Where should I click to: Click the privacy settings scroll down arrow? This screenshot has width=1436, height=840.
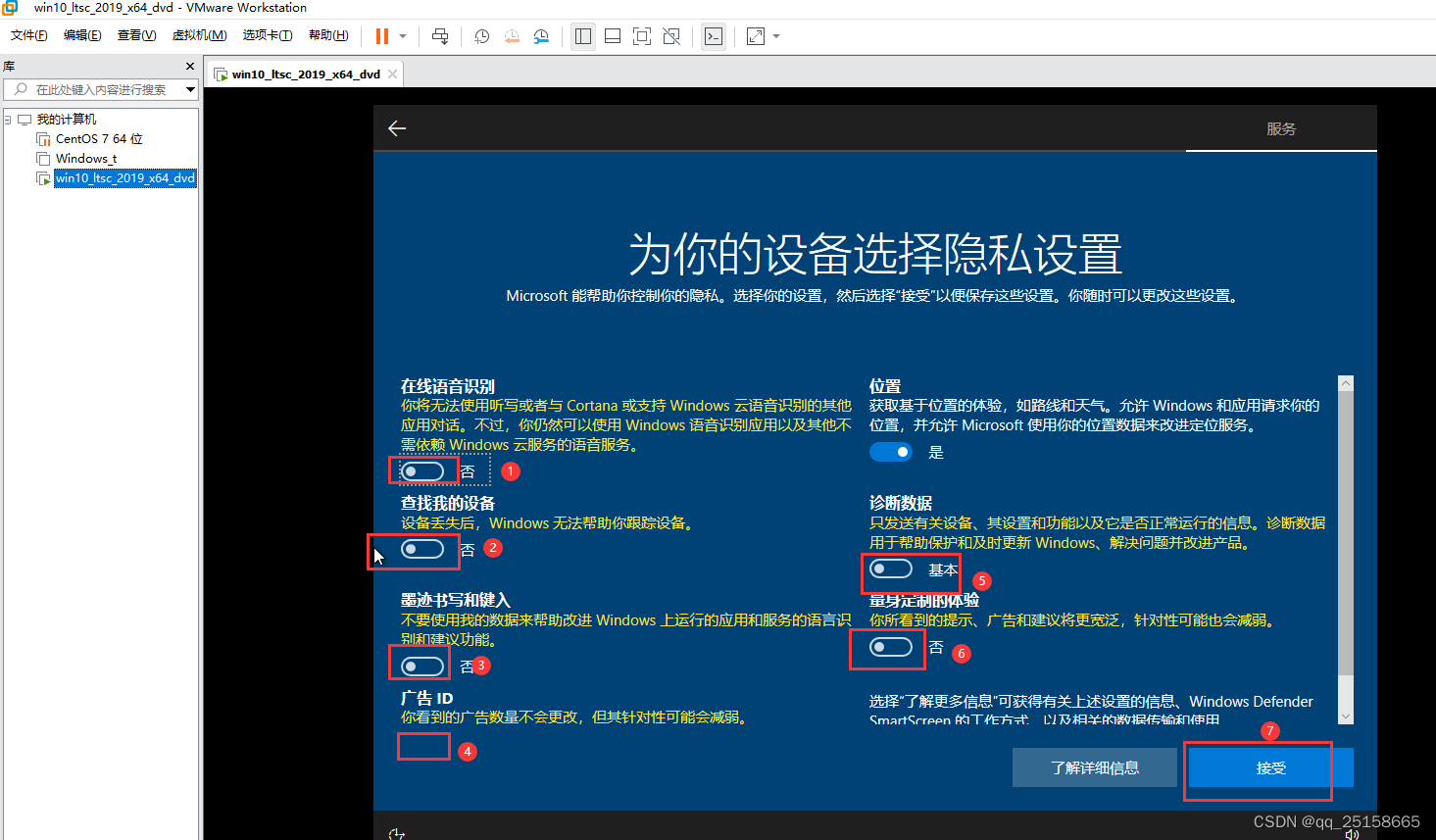pos(1346,716)
